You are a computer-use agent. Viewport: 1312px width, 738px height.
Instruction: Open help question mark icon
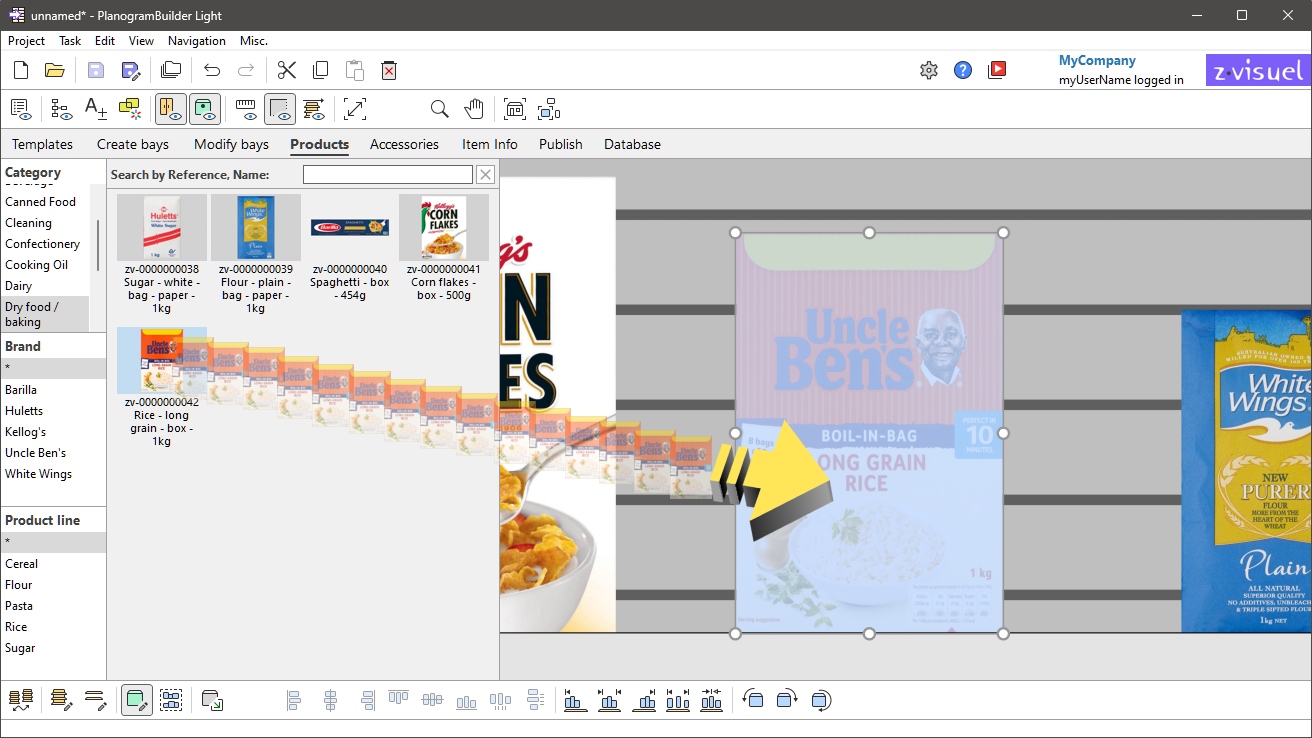pyautogui.click(x=963, y=70)
